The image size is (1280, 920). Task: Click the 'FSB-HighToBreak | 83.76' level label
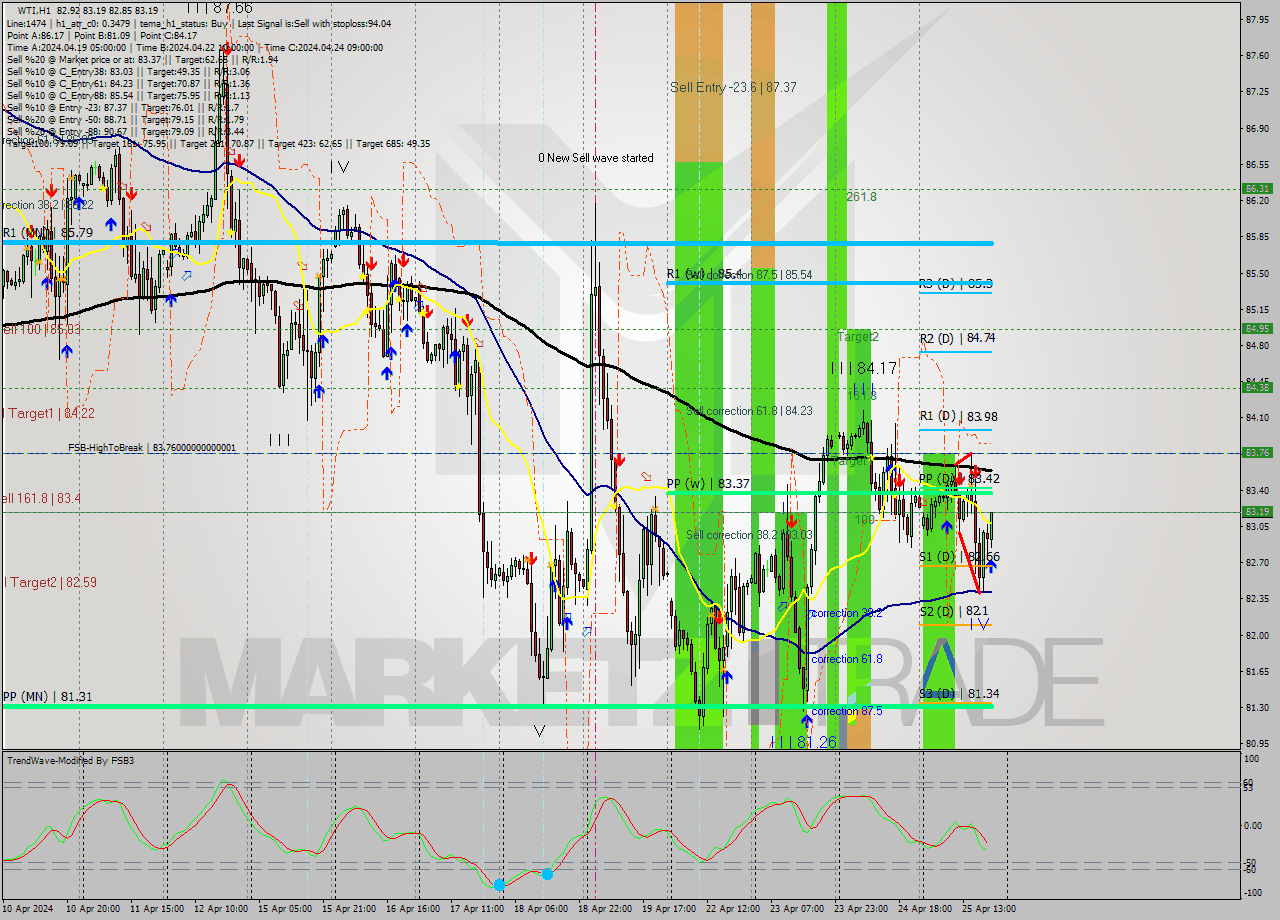tap(152, 448)
